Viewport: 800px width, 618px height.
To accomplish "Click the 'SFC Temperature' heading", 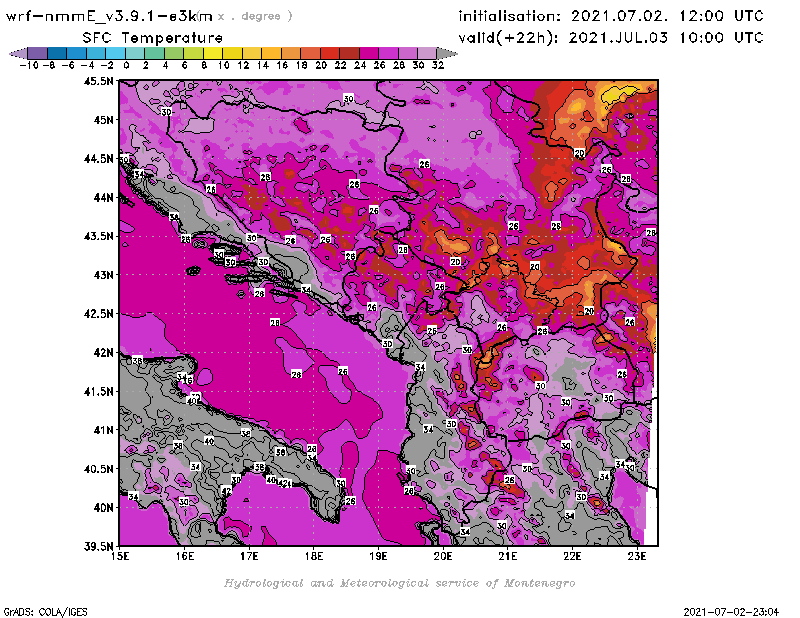I will coord(153,38).
